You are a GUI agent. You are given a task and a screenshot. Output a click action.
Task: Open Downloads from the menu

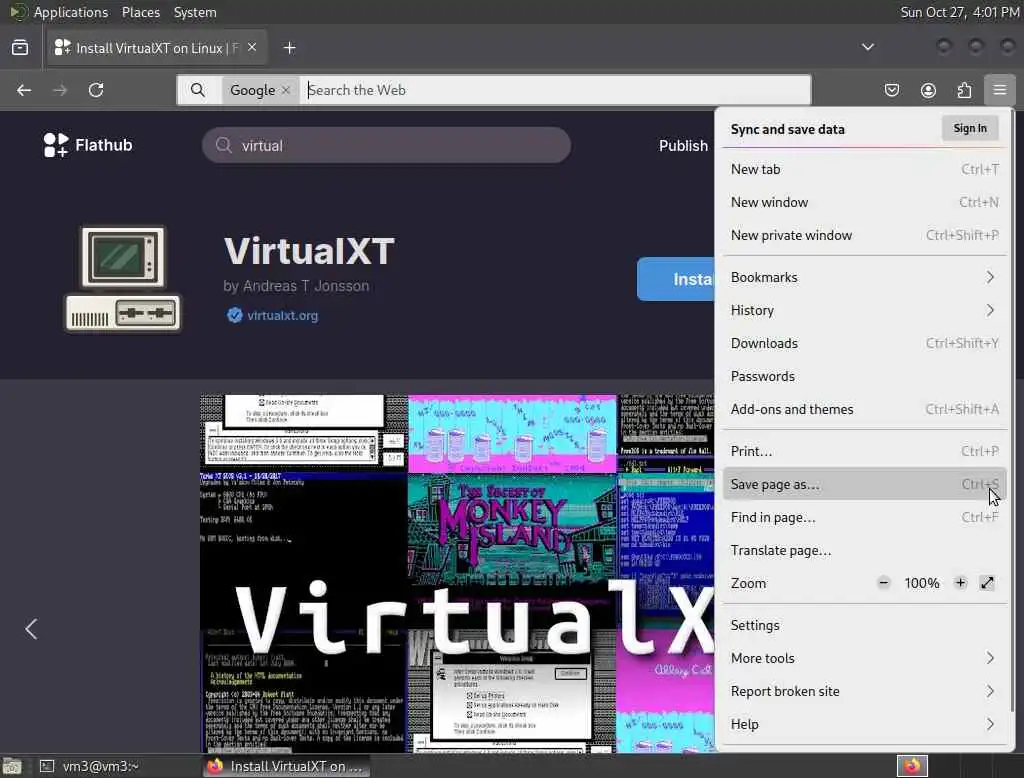865,343
